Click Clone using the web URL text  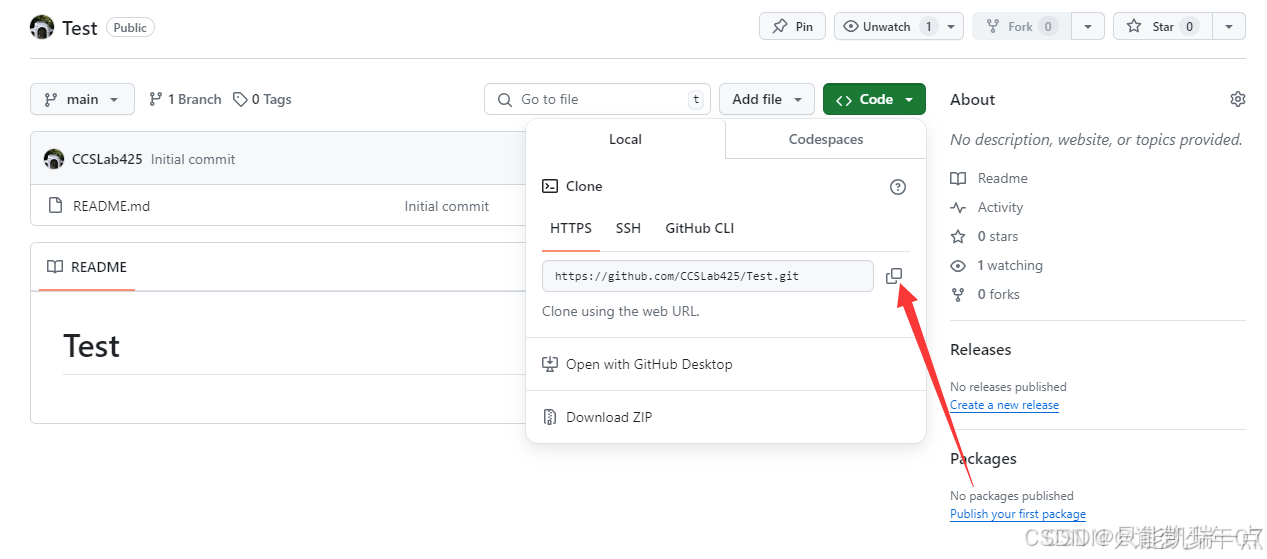click(x=620, y=311)
